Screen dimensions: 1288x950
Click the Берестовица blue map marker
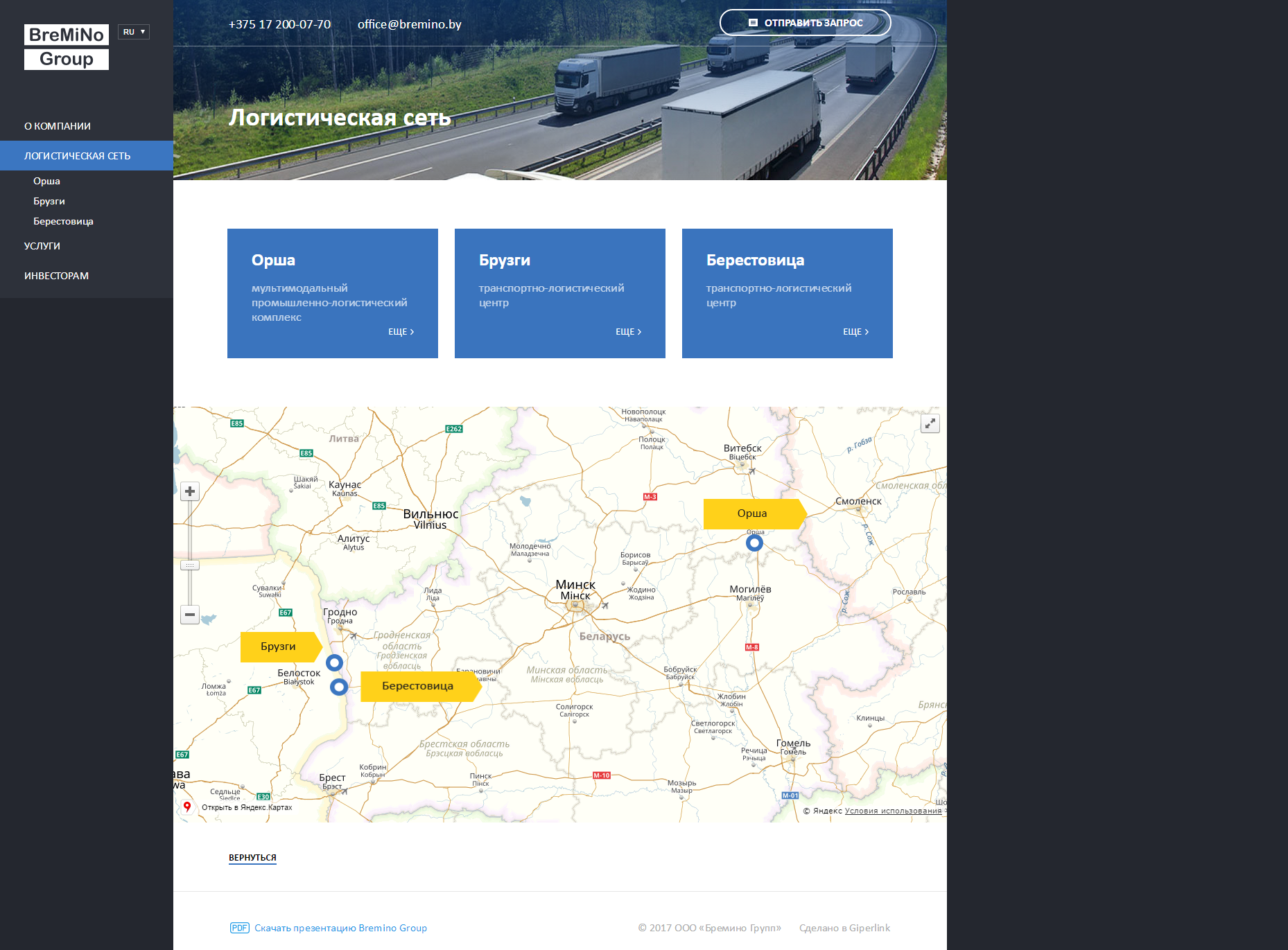[339, 687]
